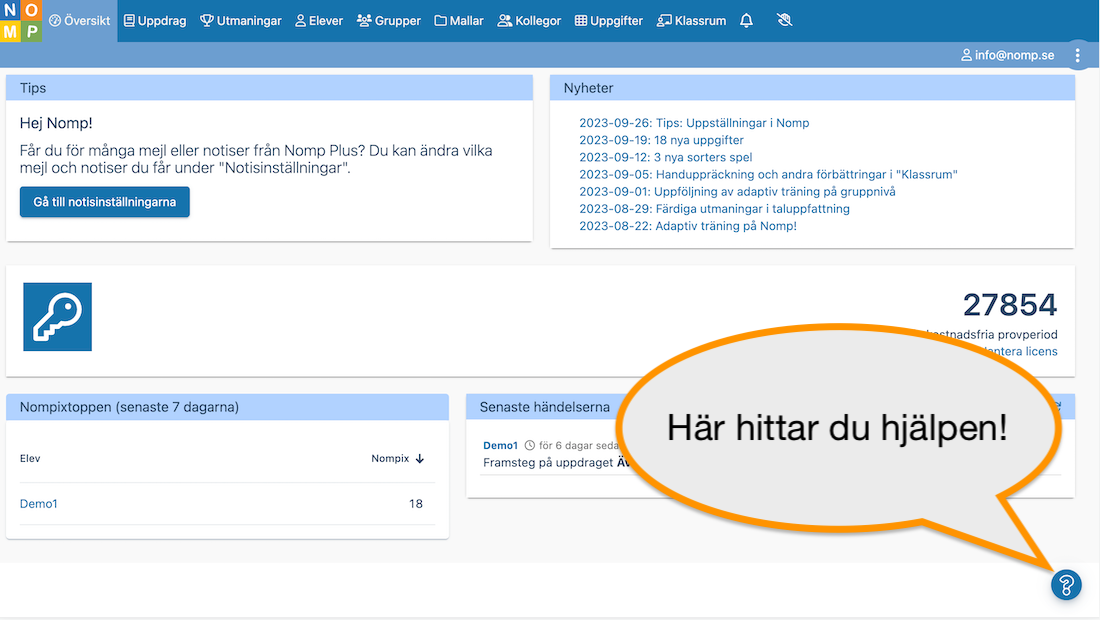The width and height of the screenshot is (1100, 620).
Task: Click the Hej Nomp! greeting
Action: (56, 123)
